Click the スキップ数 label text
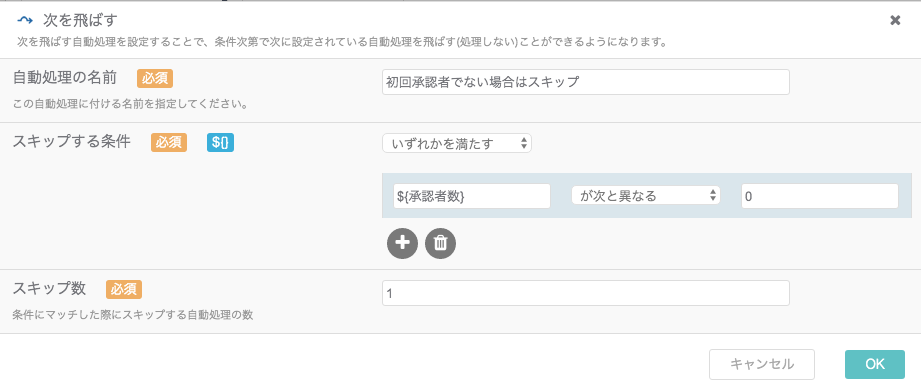921x391 pixels. (49, 288)
